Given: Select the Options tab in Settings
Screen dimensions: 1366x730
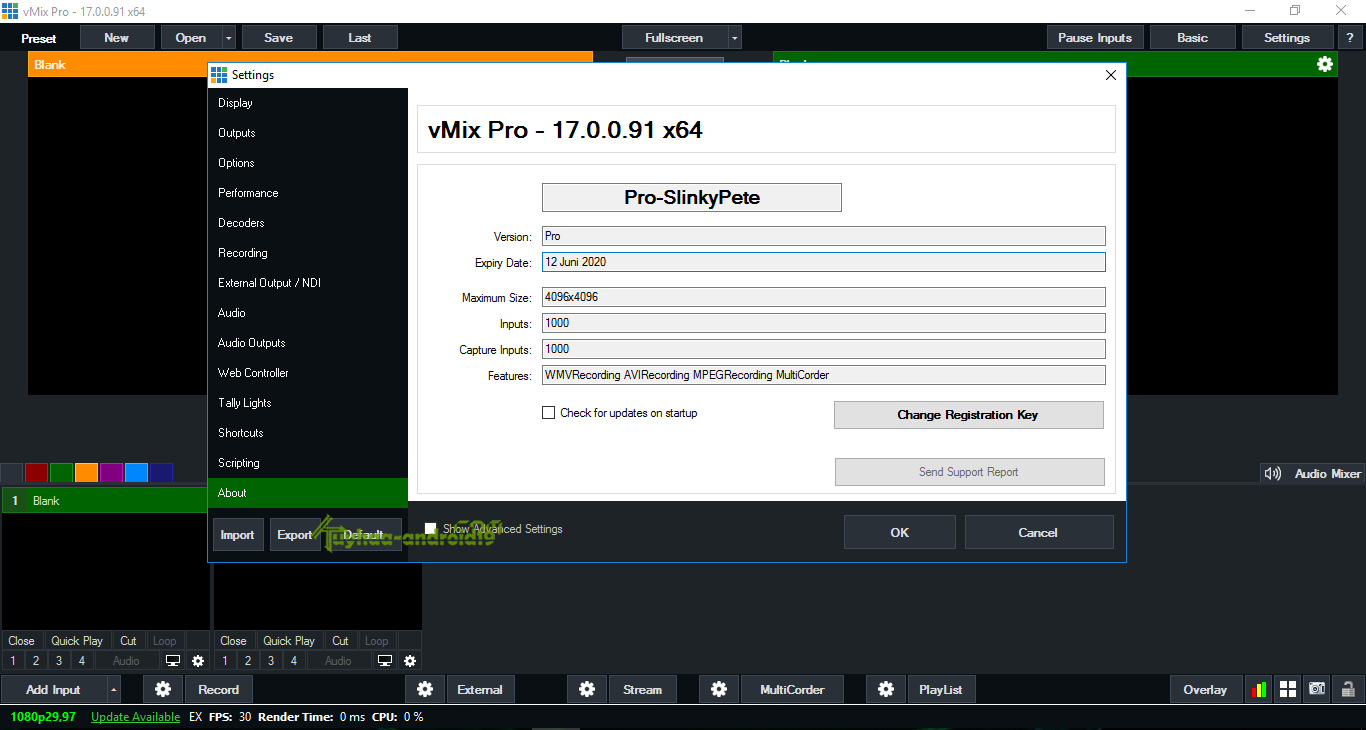Looking at the screenshot, I should 308,163.
